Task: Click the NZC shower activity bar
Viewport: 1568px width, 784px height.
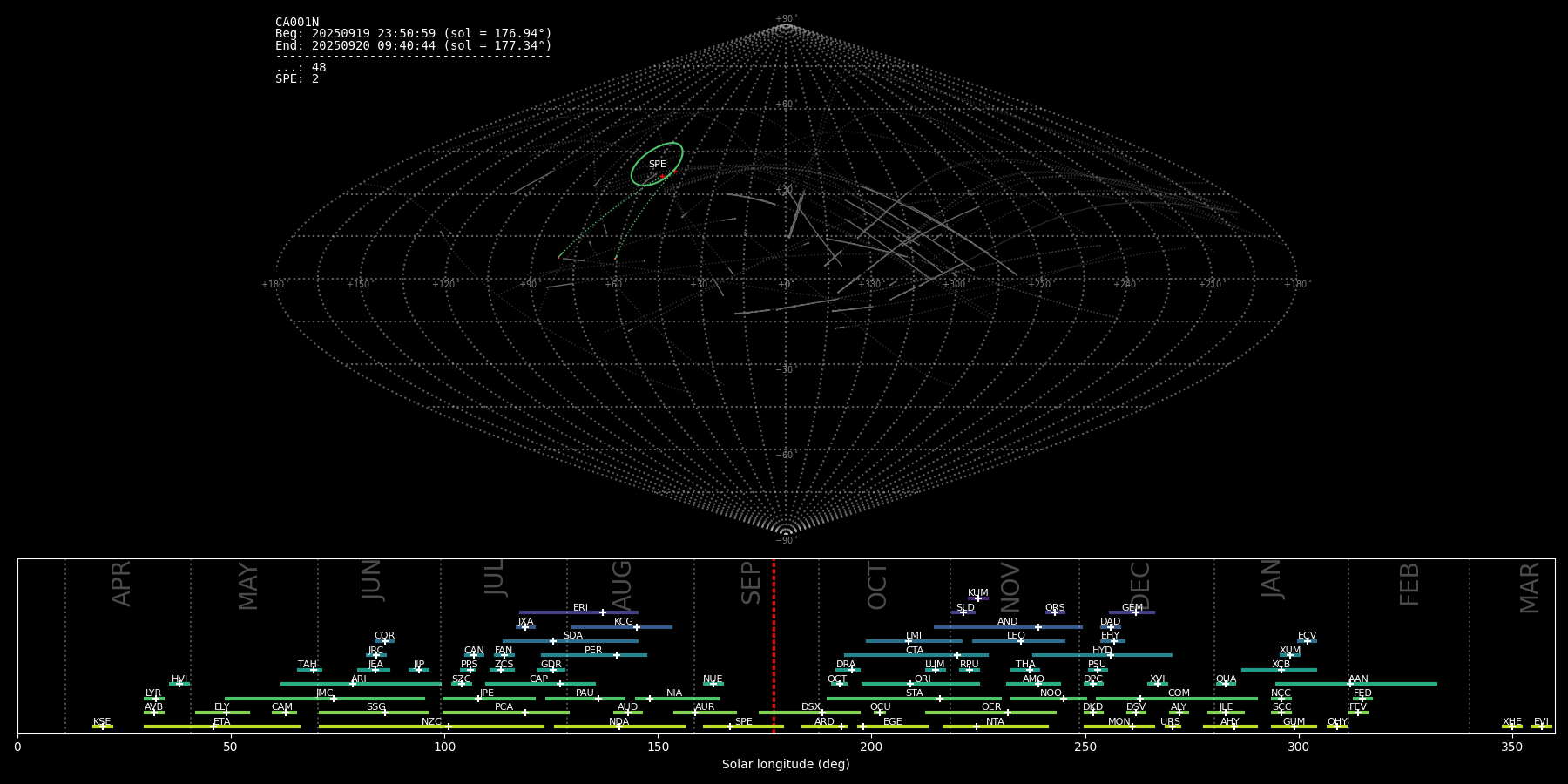Action: (x=431, y=727)
